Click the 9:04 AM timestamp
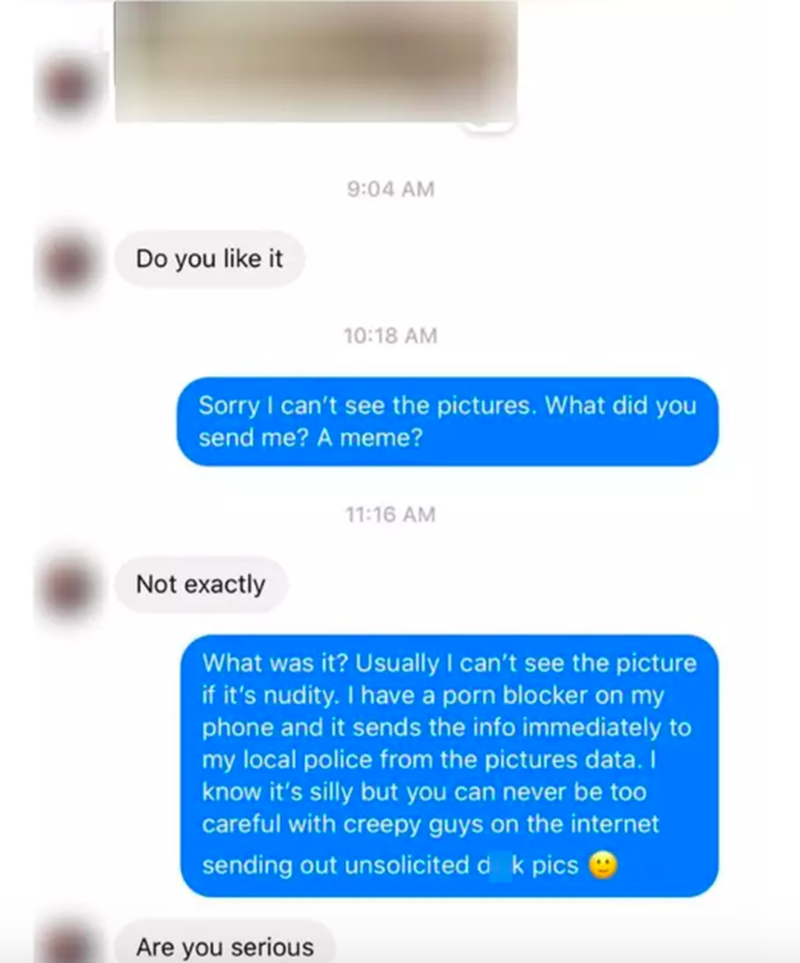Viewport: 800px width, 963px height. pos(390,189)
